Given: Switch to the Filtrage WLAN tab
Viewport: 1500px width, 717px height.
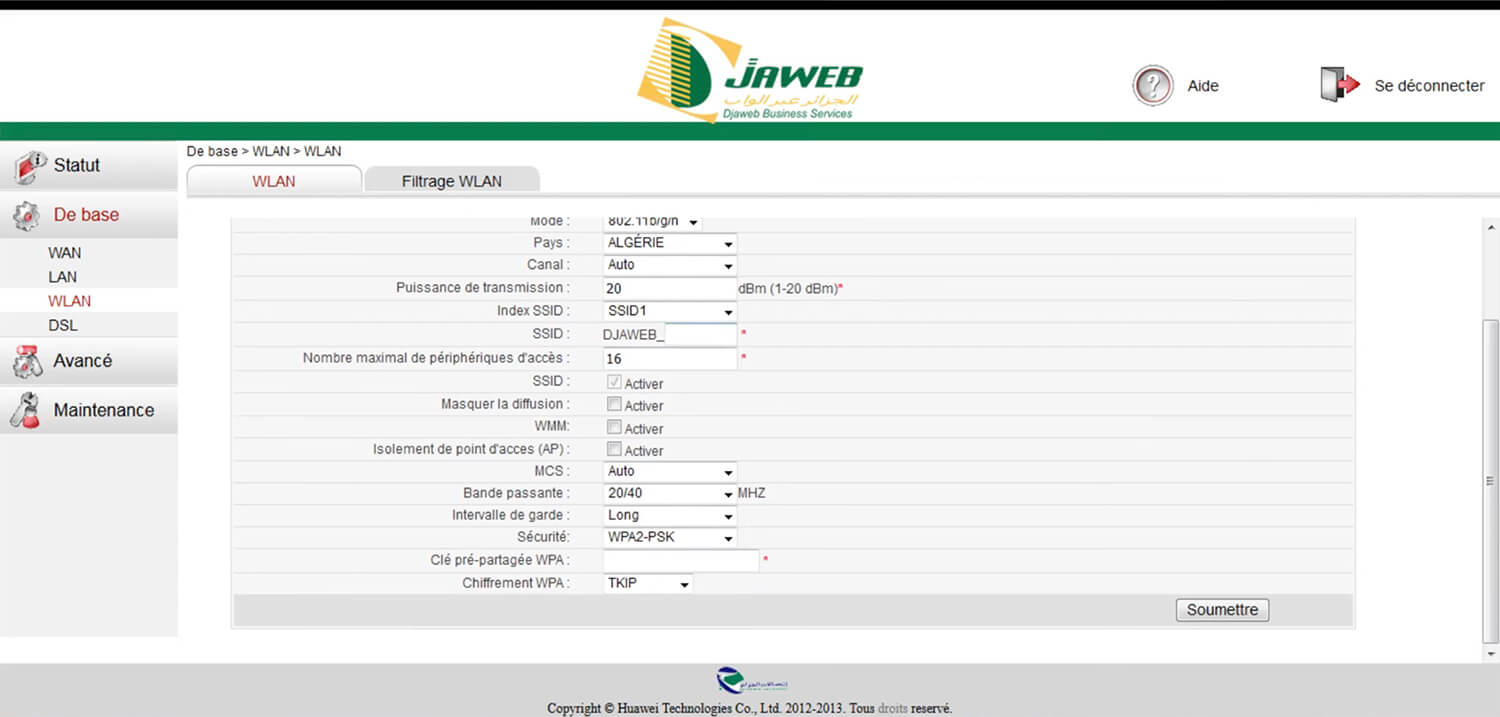Looking at the screenshot, I should pos(452,181).
